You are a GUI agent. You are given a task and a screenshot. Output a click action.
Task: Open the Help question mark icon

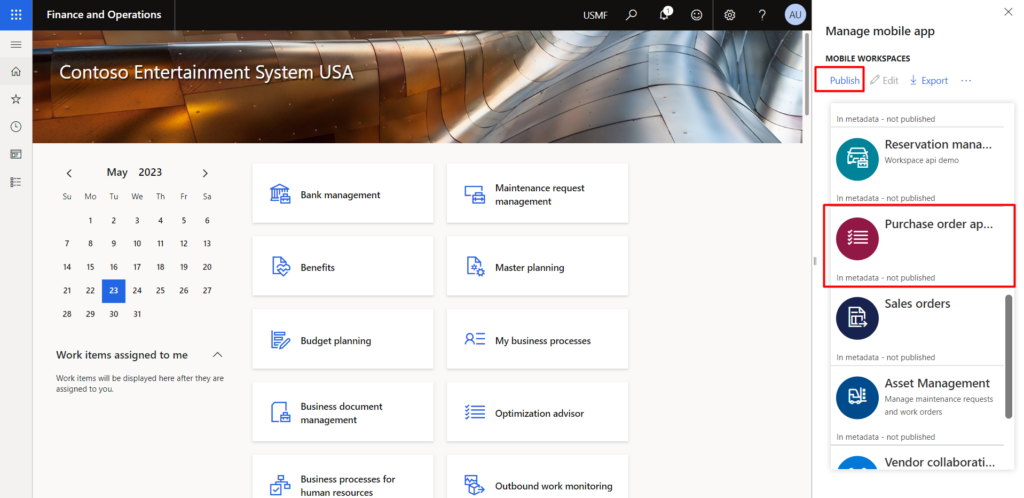click(x=762, y=15)
